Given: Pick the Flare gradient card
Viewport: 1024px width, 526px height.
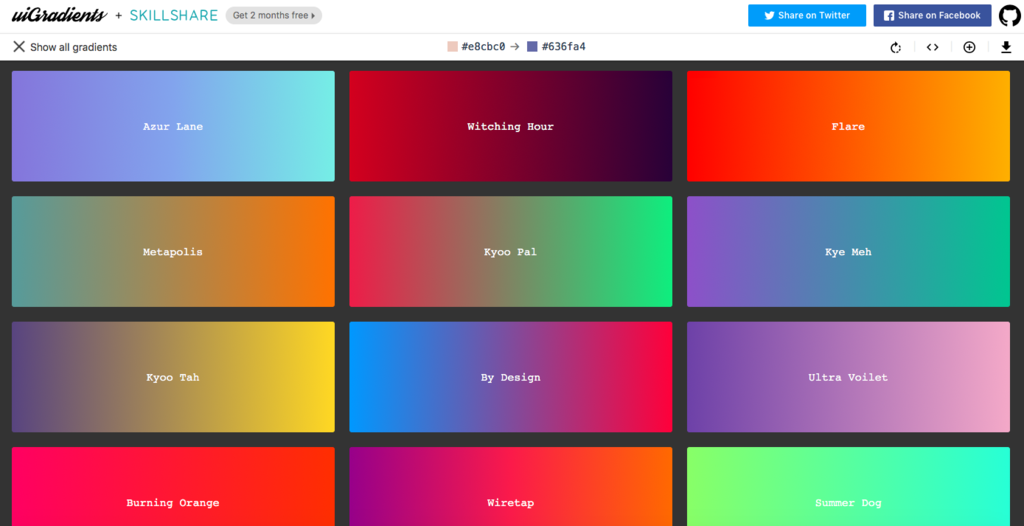Looking at the screenshot, I should click(848, 126).
